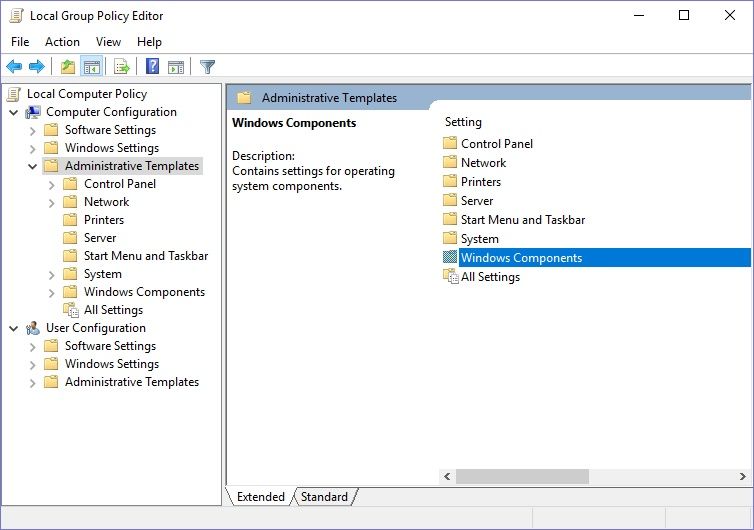754x530 pixels.
Task: Click the Network folder icon in the Setting list
Action: (x=450, y=163)
